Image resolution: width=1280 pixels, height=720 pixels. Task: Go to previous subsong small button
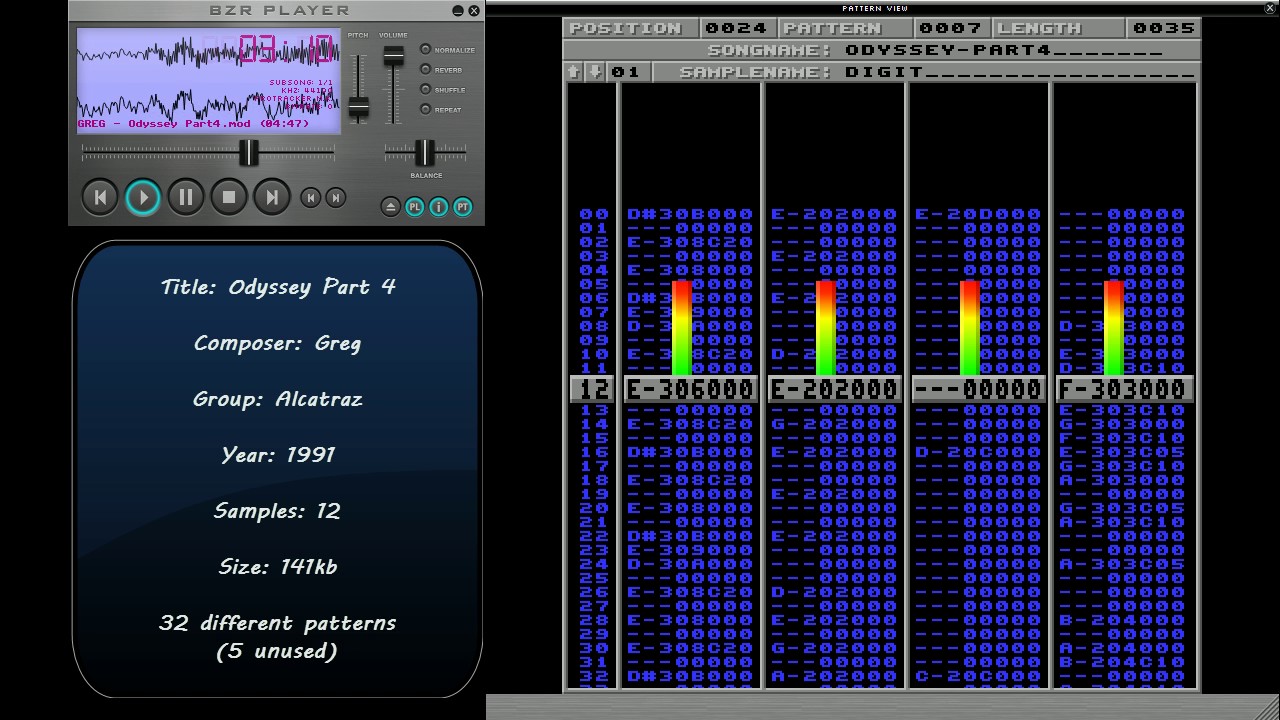click(x=311, y=198)
